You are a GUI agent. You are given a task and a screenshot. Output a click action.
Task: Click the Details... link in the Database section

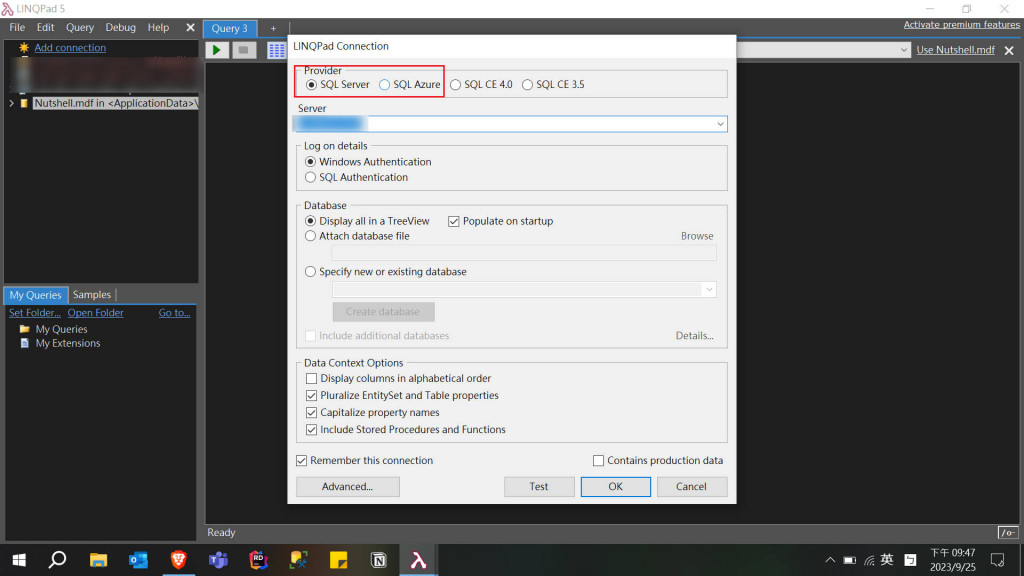pos(694,336)
